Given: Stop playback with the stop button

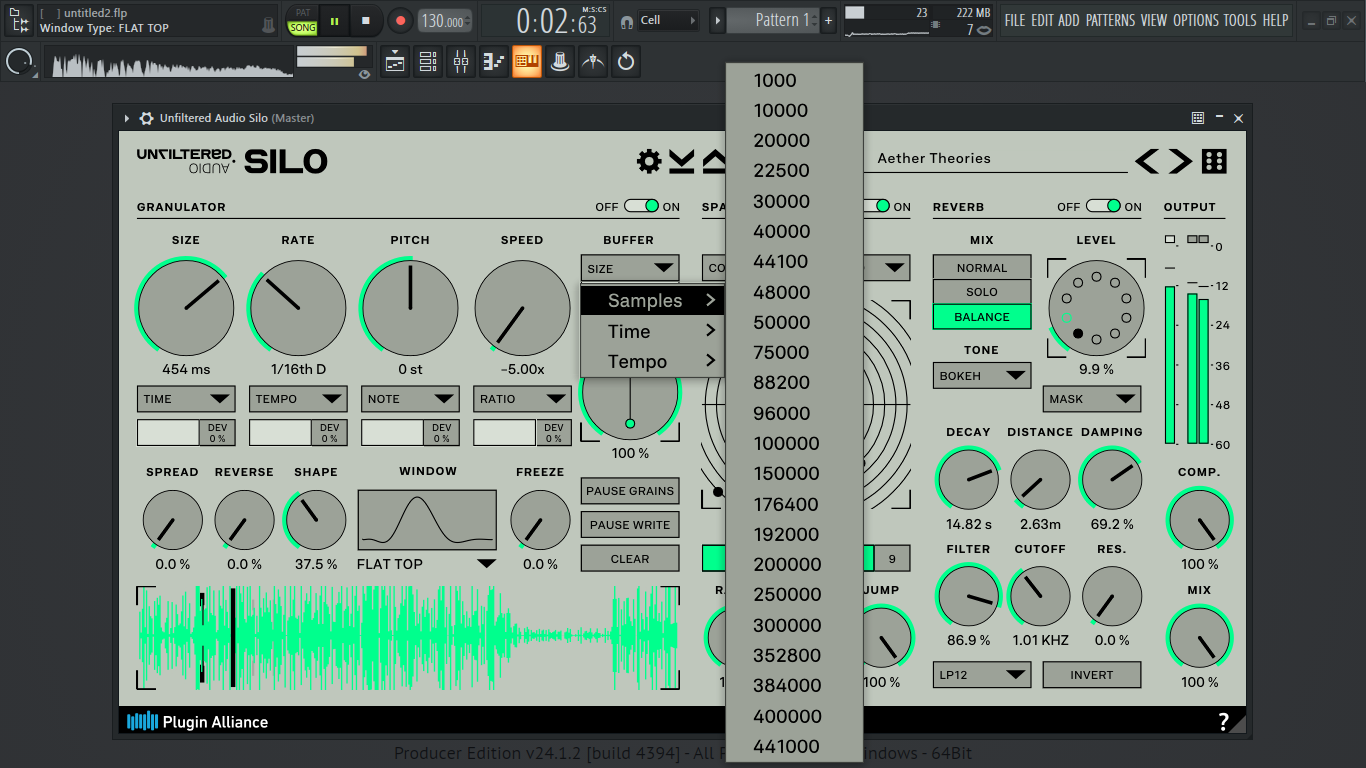Looking at the screenshot, I should click(x=366, y=20).
